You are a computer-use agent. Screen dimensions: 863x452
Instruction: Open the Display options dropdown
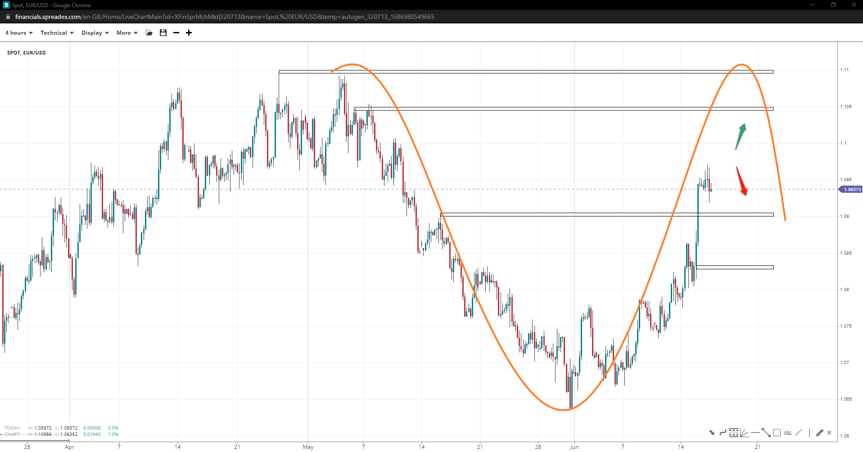click(x=94, y=33)
